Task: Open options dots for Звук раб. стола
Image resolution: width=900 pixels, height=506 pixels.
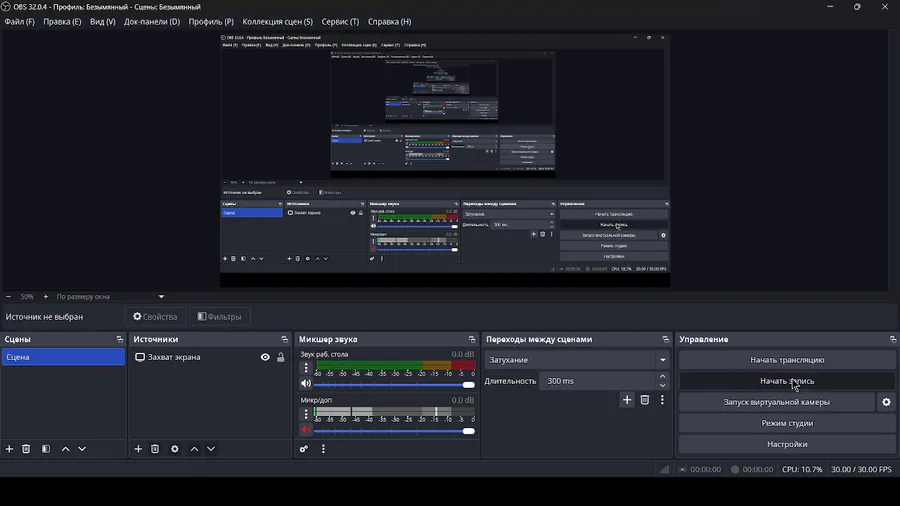Action: 306,368
